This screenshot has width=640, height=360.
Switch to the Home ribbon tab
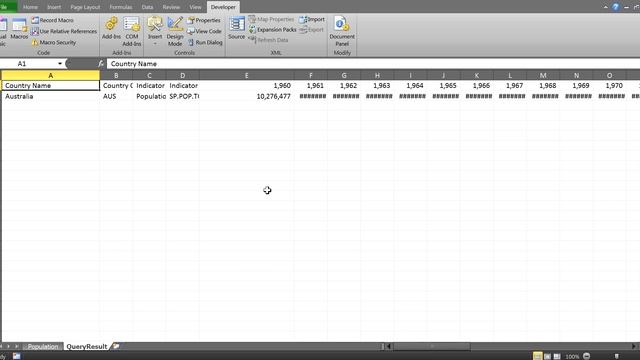pos(30,7)
